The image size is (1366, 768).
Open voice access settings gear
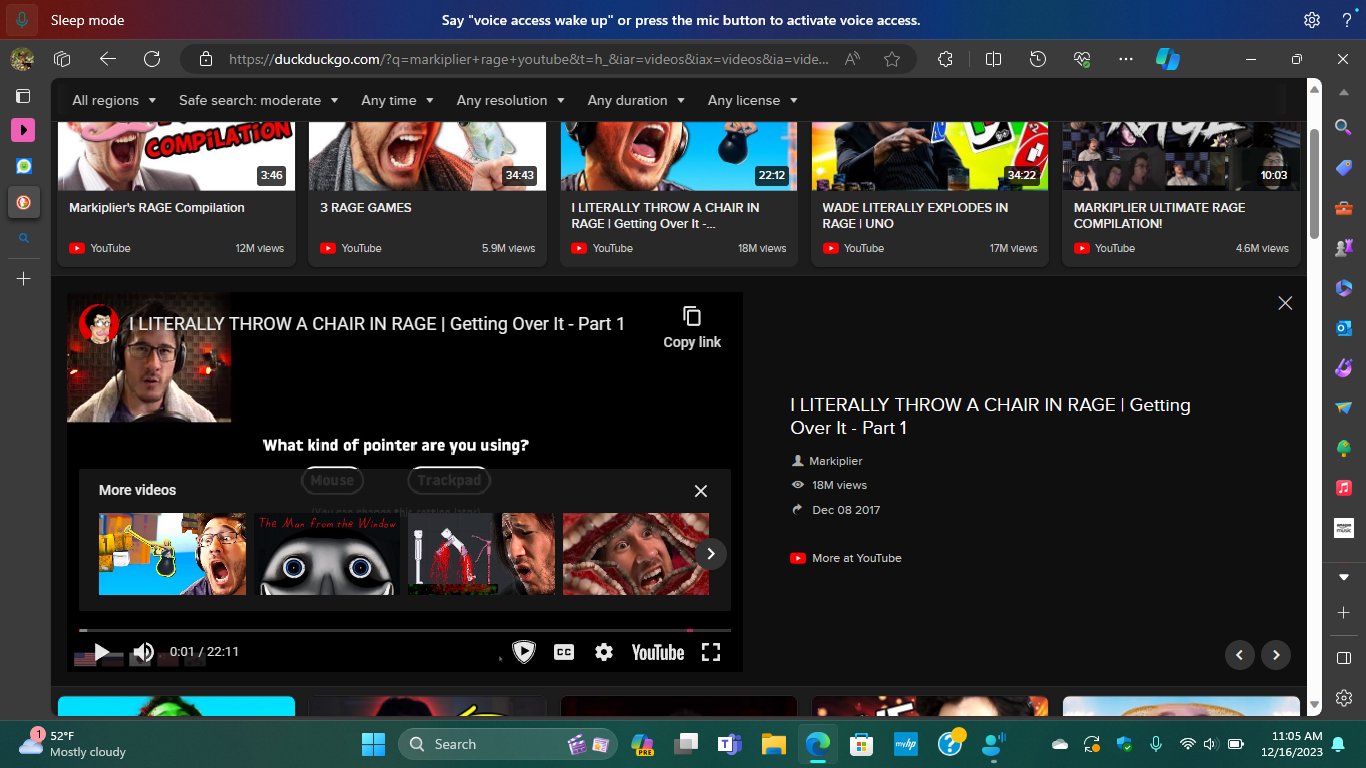pos(1312,20)
